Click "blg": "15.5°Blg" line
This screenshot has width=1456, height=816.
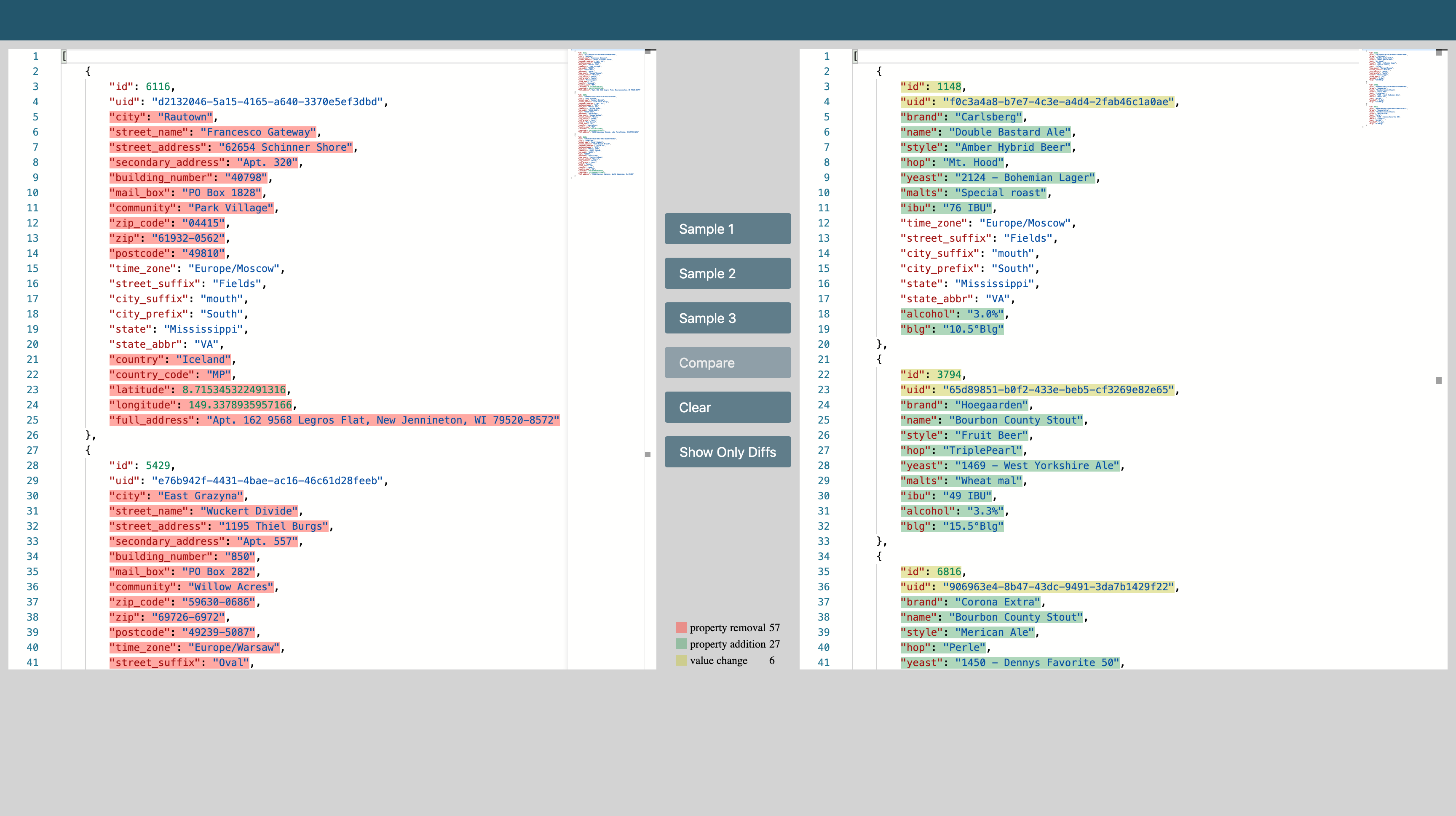point(953,526)
